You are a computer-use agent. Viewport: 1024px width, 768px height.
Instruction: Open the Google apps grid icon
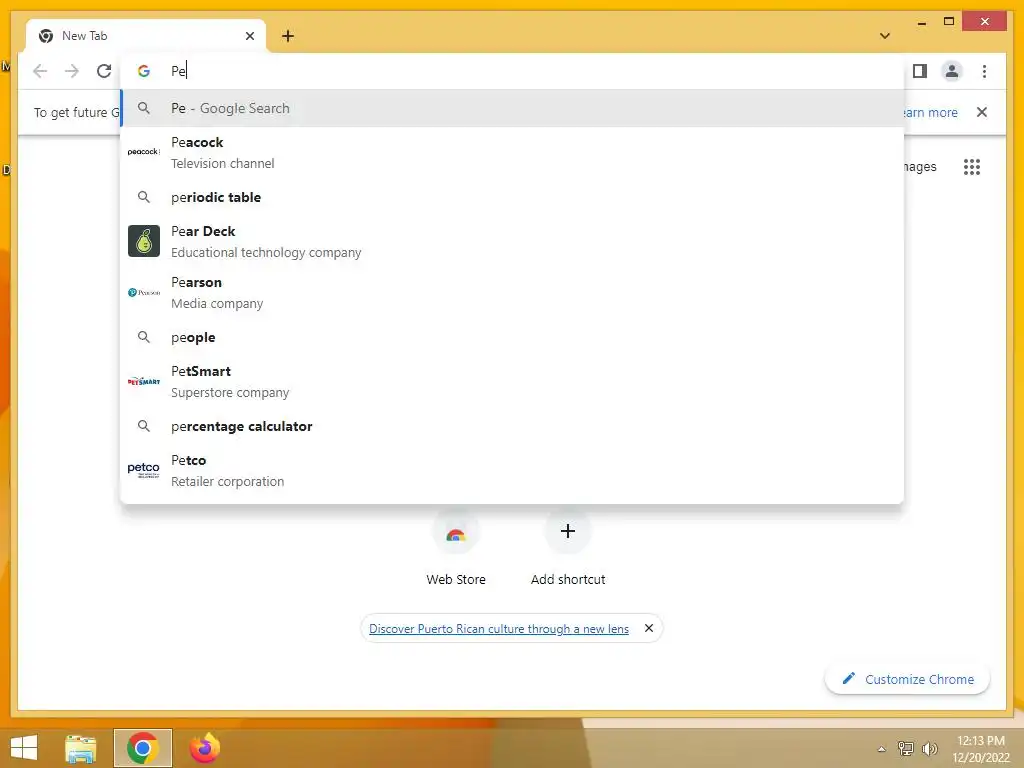click(972, 167)
